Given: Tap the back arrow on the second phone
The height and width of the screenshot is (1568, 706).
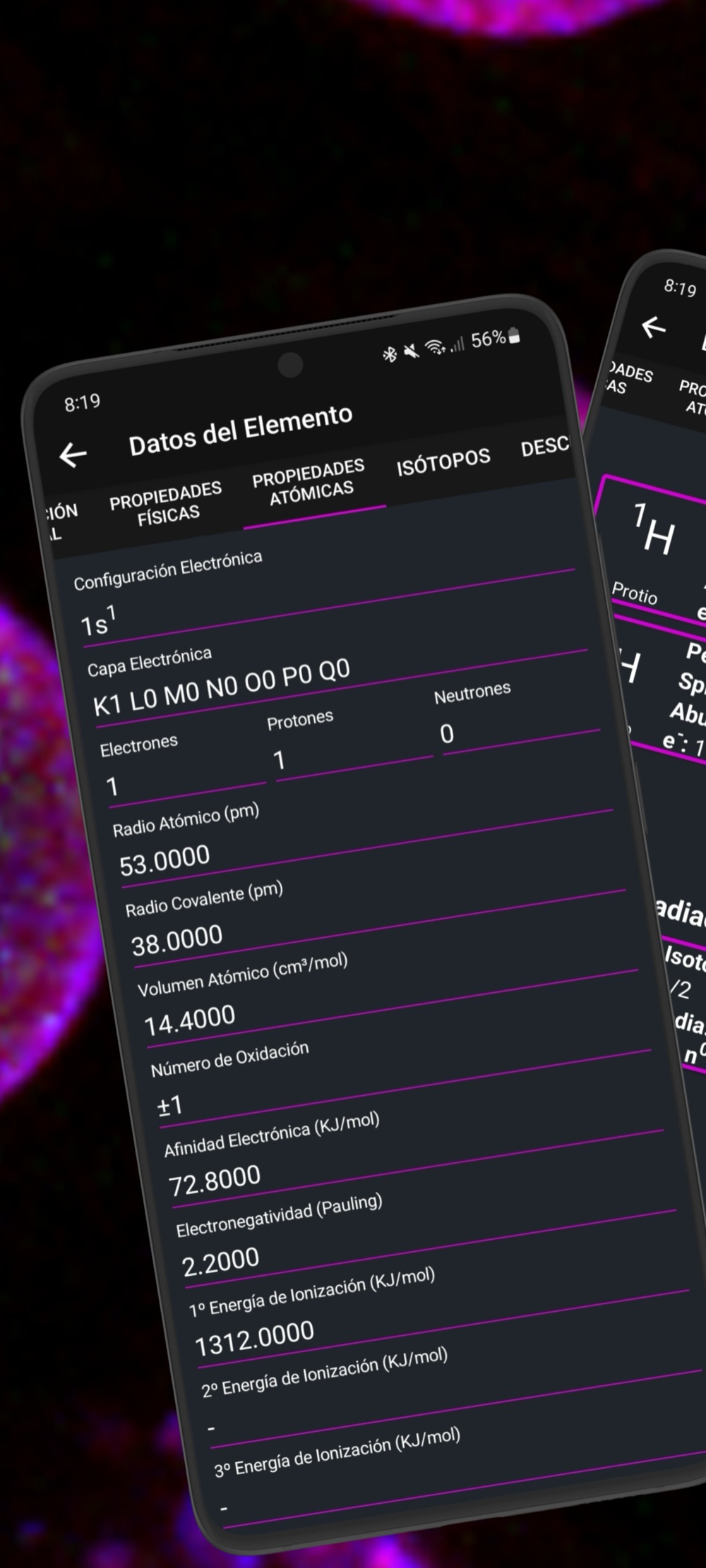Looking at the screenshot, I should click(653, 327).
